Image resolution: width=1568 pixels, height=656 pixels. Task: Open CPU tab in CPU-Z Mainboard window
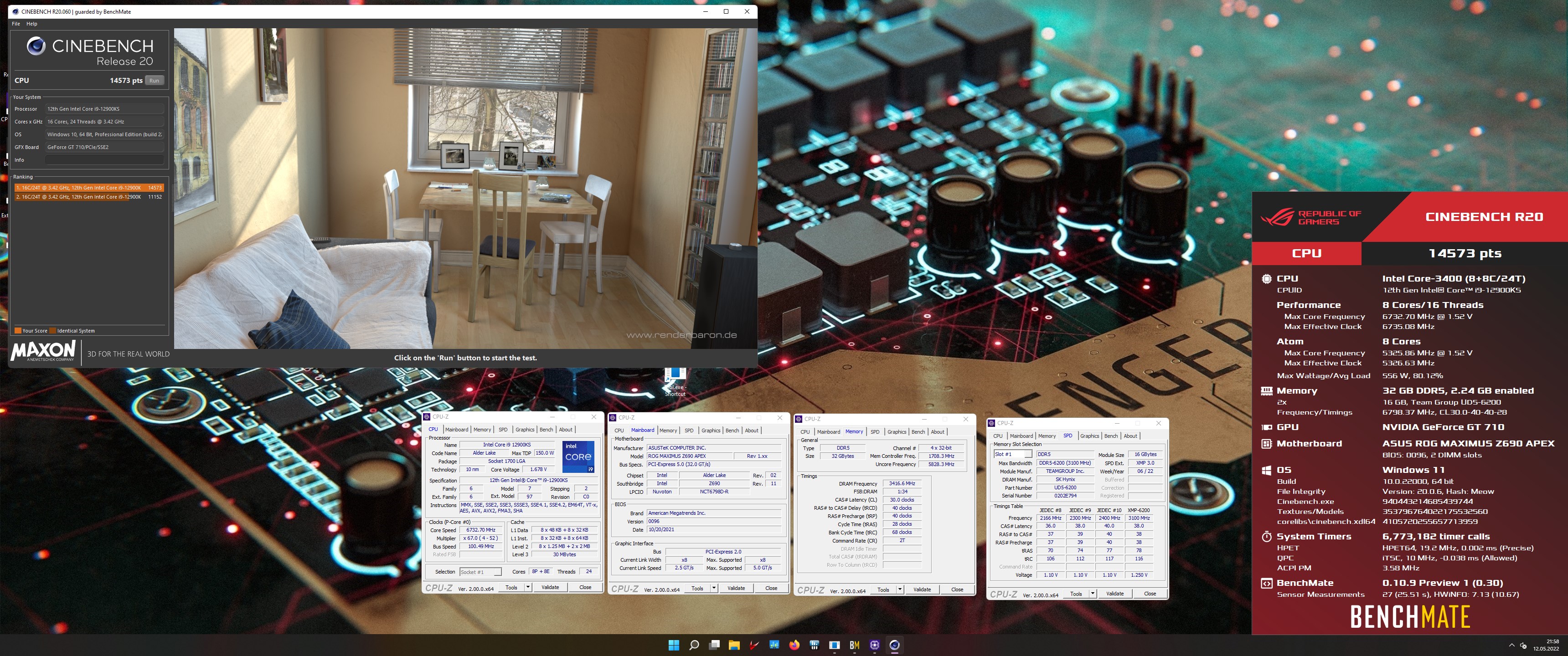tap(619, 430)
